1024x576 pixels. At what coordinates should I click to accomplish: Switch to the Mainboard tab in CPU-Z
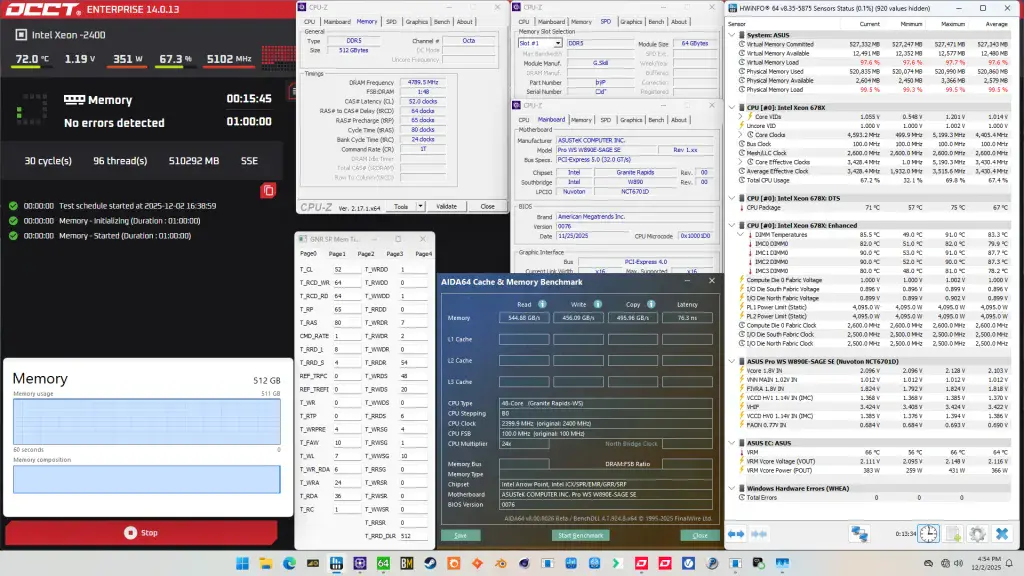point(337,22)
